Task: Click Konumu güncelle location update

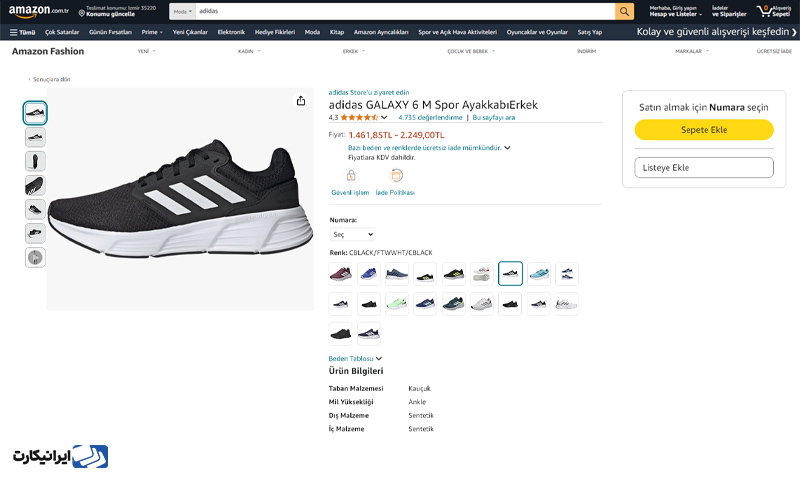Action: tap(110, 14)
